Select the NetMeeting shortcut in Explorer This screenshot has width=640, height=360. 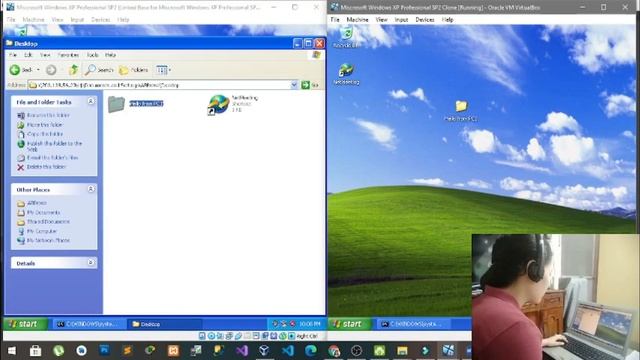[233, 104]
